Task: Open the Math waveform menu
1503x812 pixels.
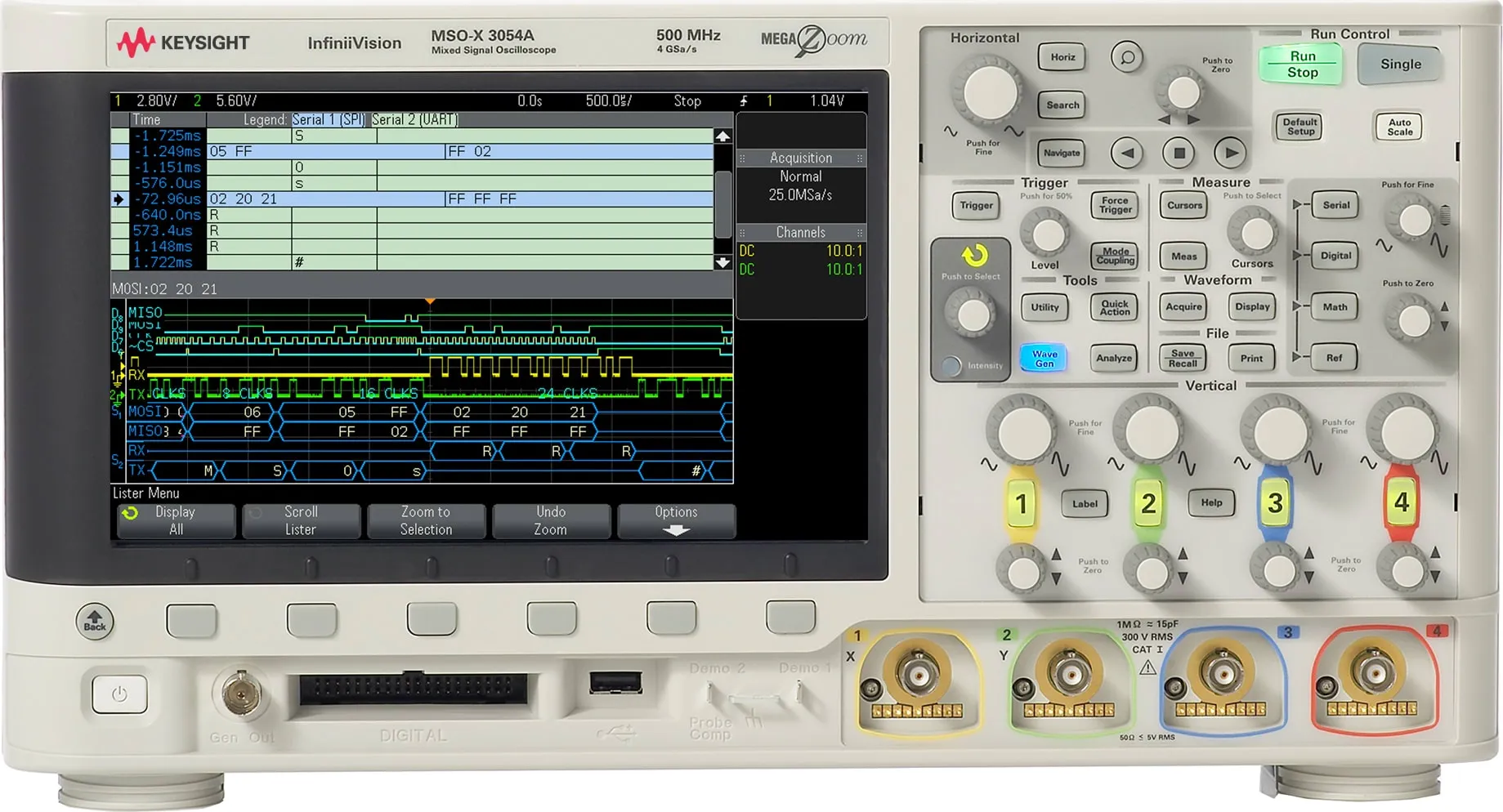Action: click(1334, 307)
